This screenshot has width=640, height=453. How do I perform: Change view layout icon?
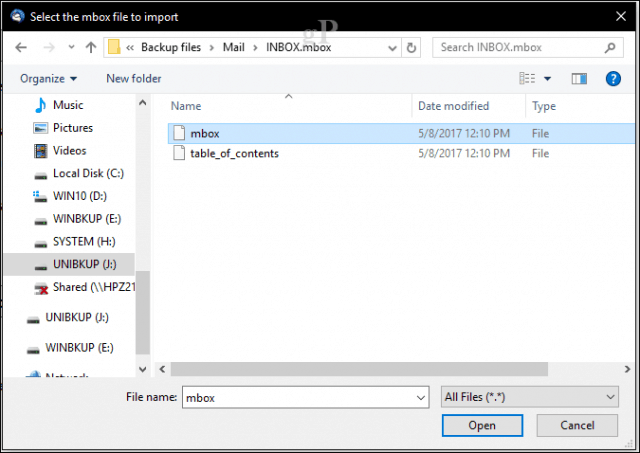pos(527,78)
